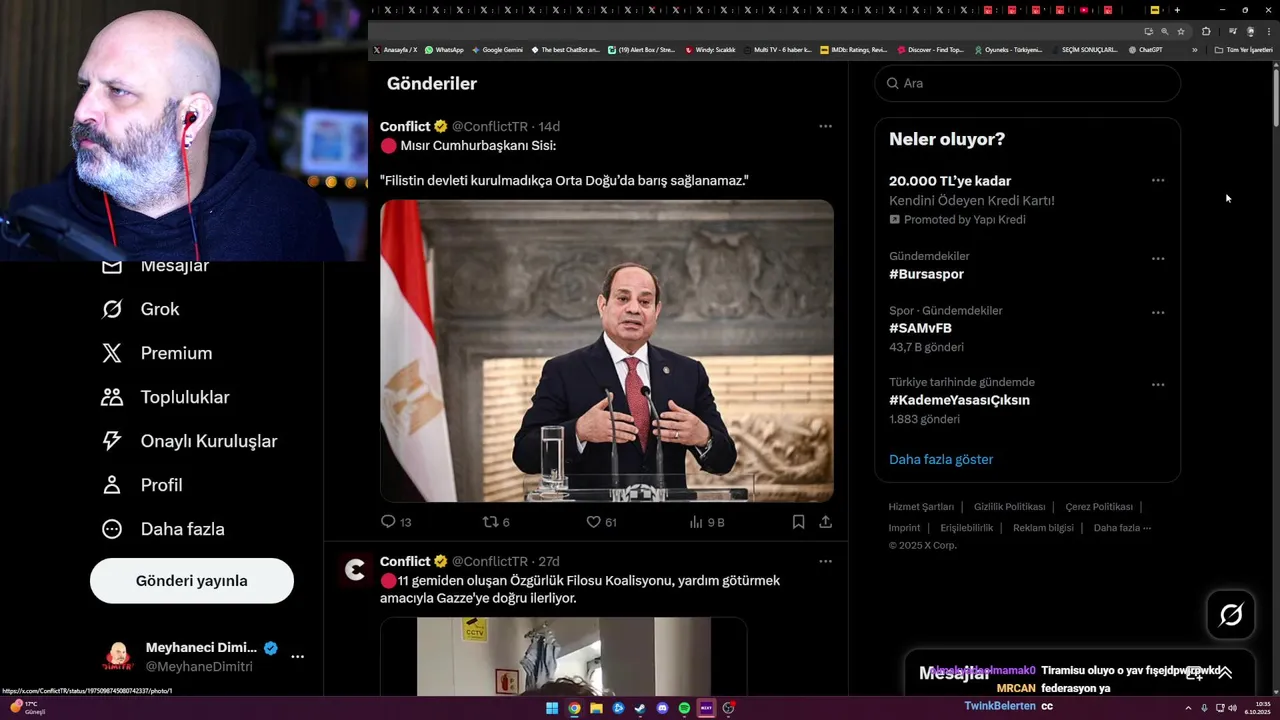Open the Windy: Sıcaklık bookmark

[x=710, y=49]
